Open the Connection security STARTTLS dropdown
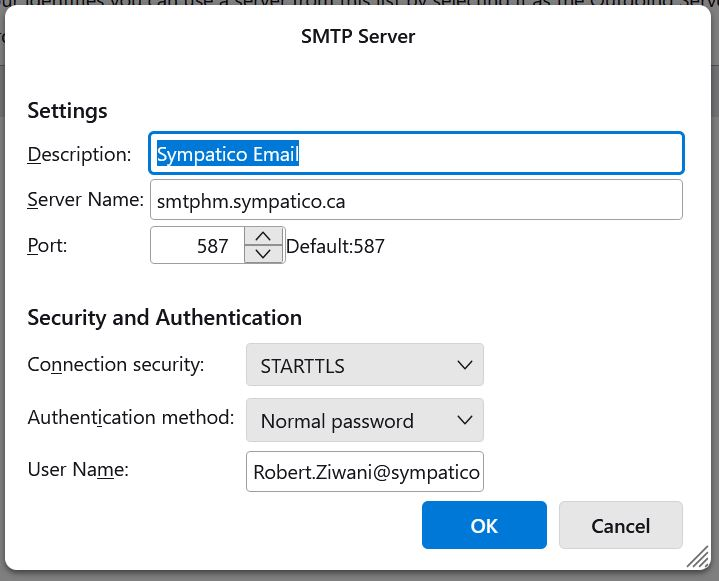 tap(365, 365)
